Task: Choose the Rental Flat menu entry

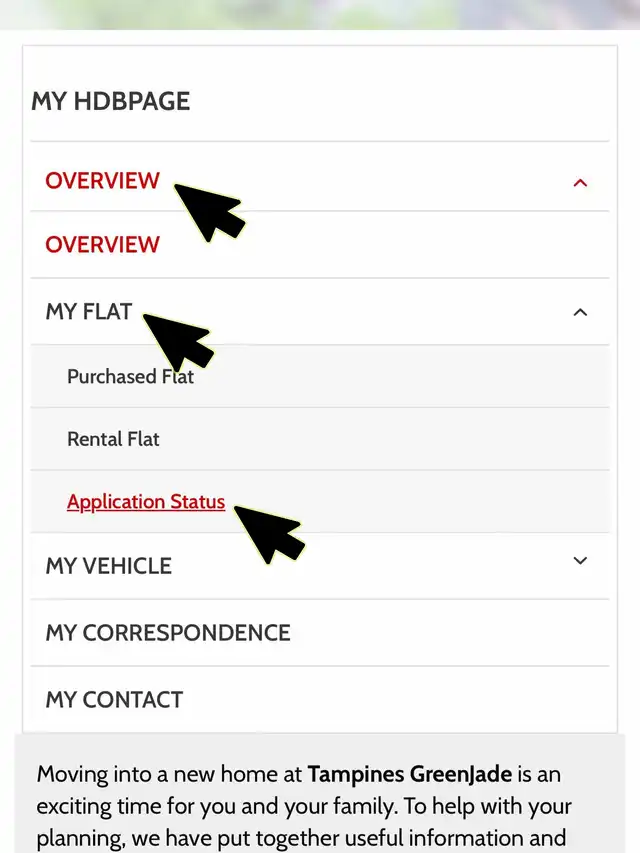Action: 113,439
